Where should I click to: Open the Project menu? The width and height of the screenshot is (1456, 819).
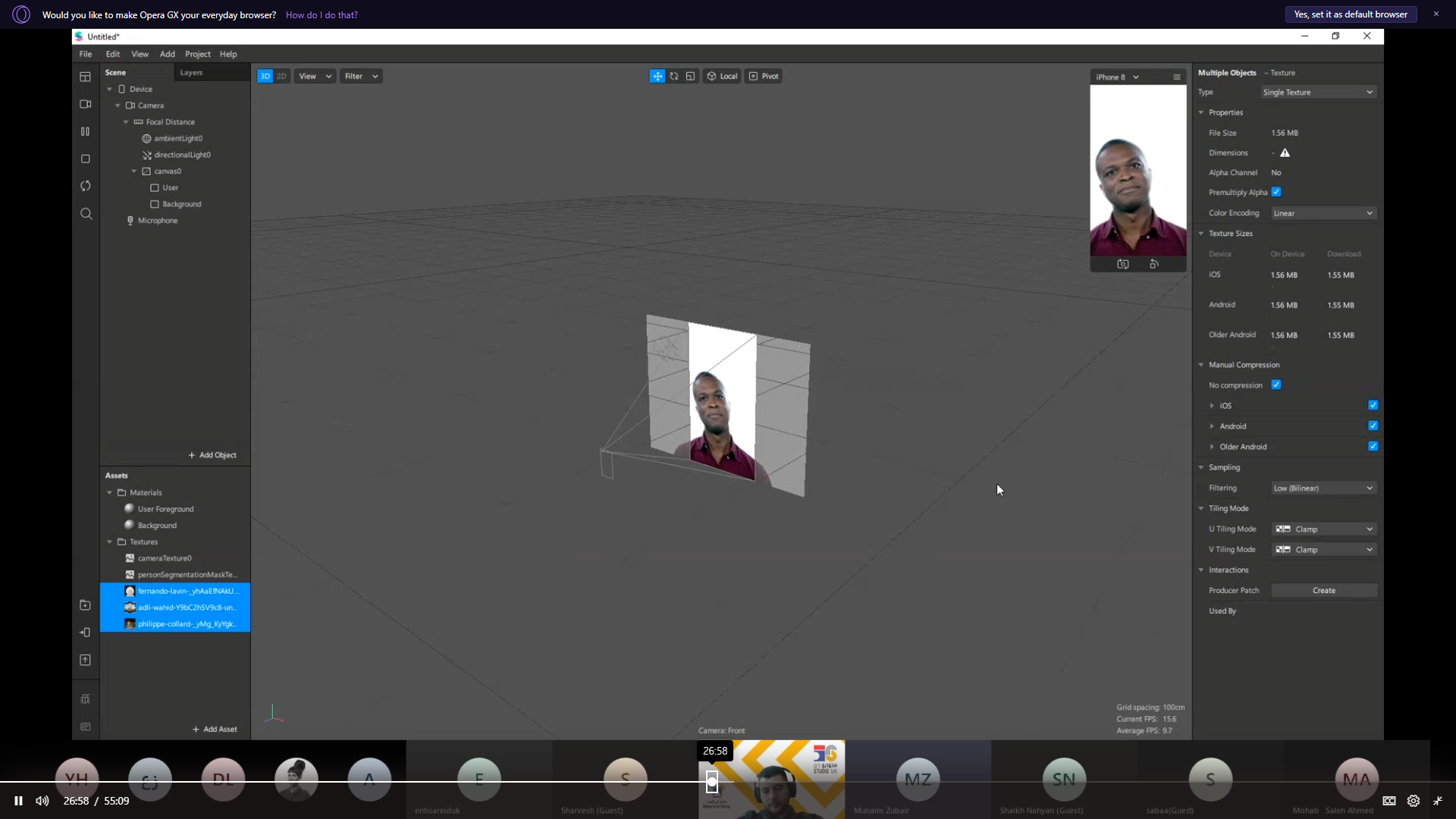point(198,54)
